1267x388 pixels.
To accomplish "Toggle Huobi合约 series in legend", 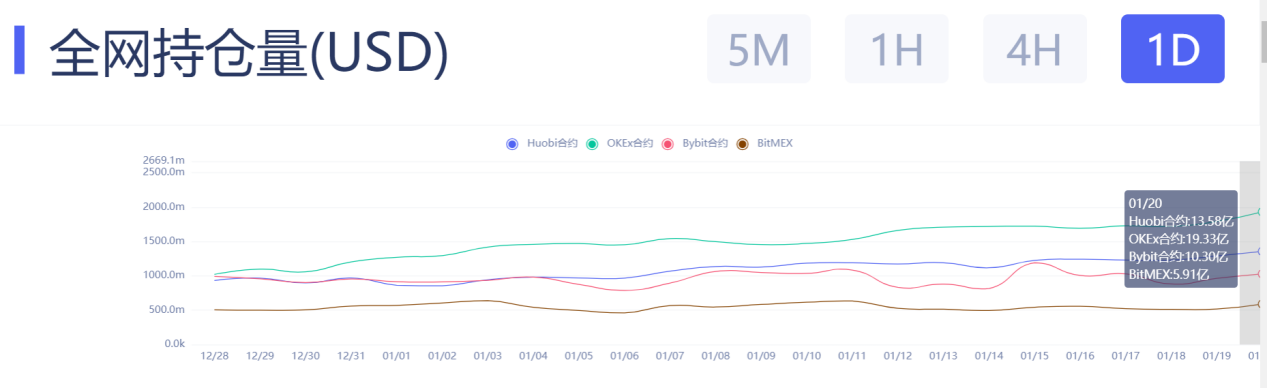I will pyautogui.click(x=542, y=144).
